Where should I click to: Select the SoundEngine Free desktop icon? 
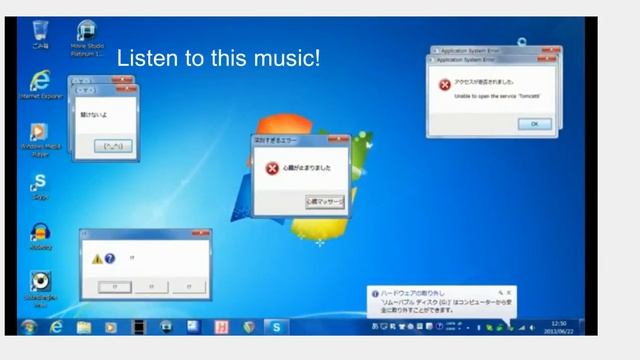click(40, 288)
